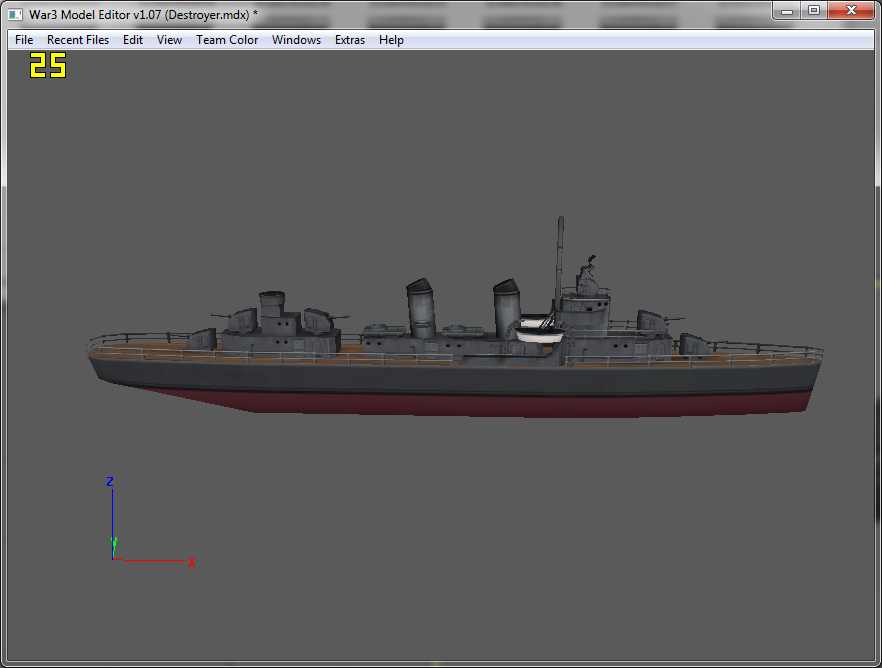Open the Team Color menu
Image resolution: width=882 pixels, height=668 pixels.
pyautogui.click(x=227, y=40)
